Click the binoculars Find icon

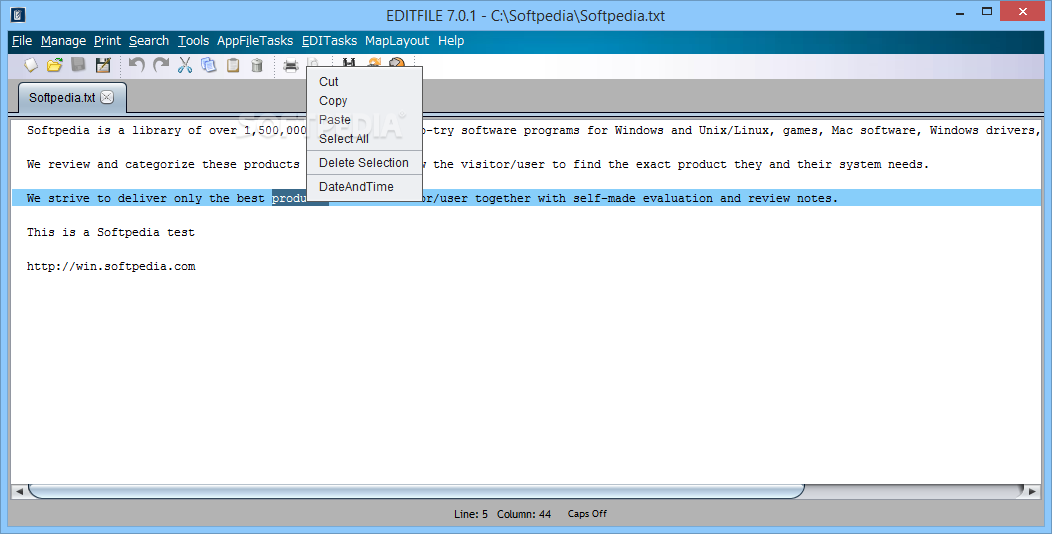coord(349,62)
